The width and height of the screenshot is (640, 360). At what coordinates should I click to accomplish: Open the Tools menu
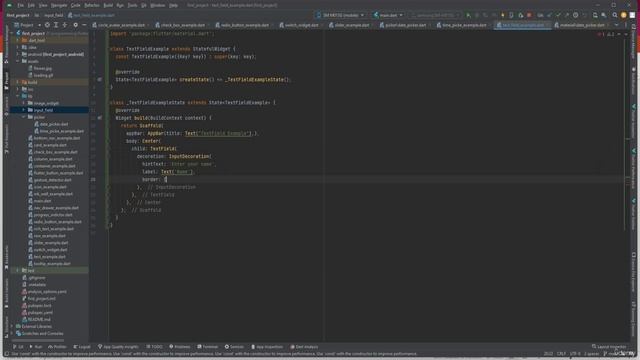pyautogui.click(x=132, y=5)
